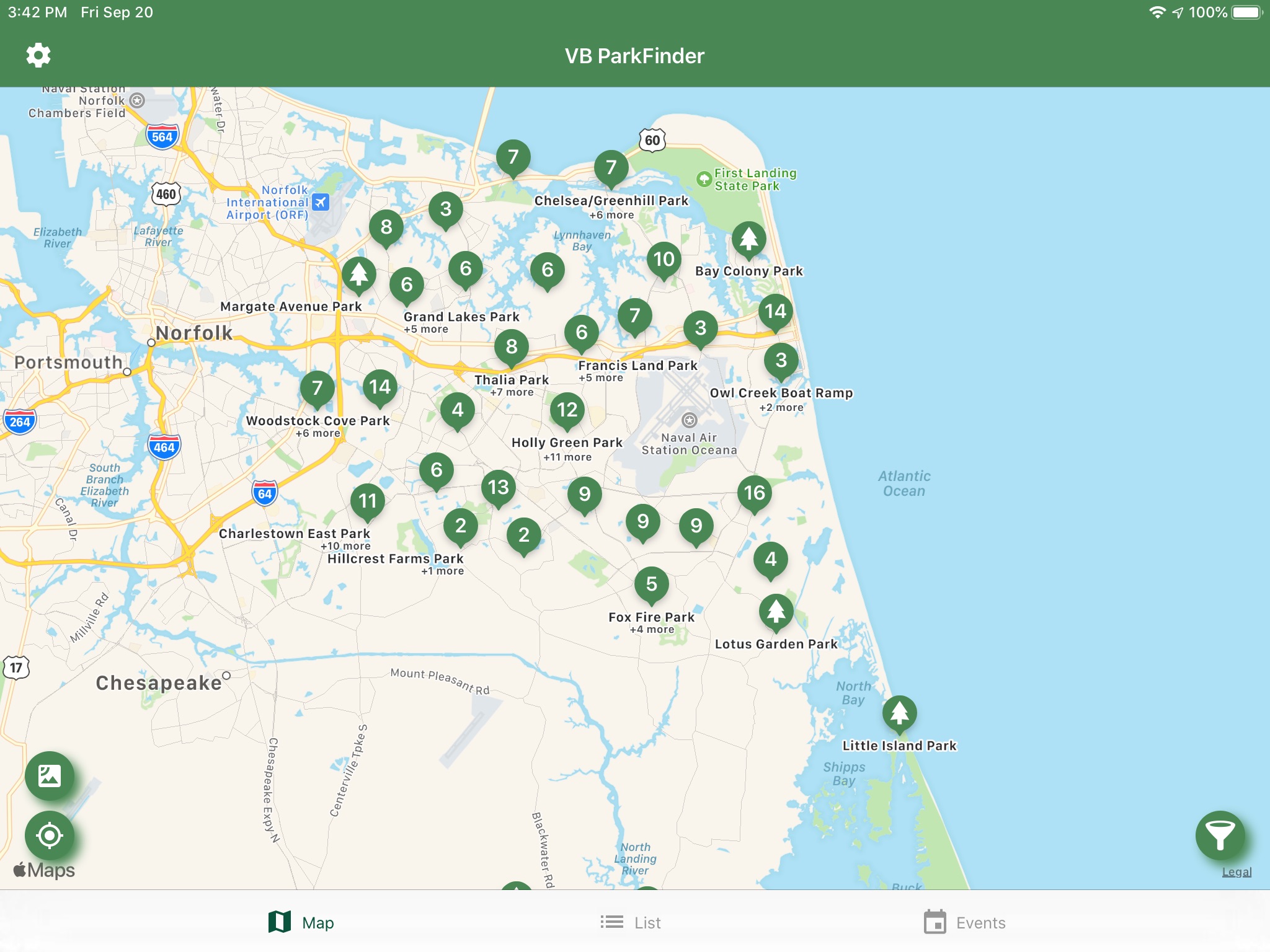Open the map imagery style button
This screenshot has height=952, width=1270.
pyautogui.click(x=50, y=776)
